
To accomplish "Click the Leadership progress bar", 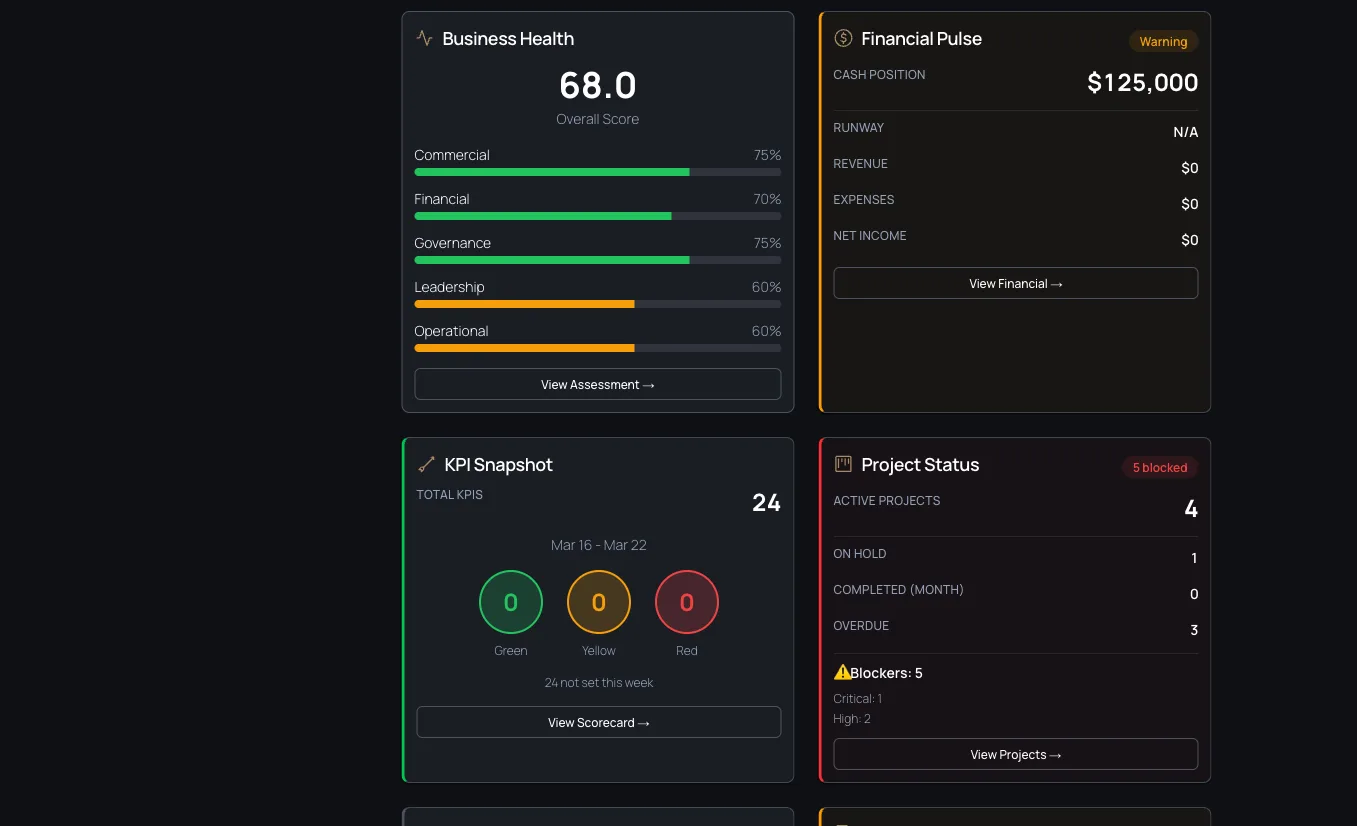I will pos(598,304).
